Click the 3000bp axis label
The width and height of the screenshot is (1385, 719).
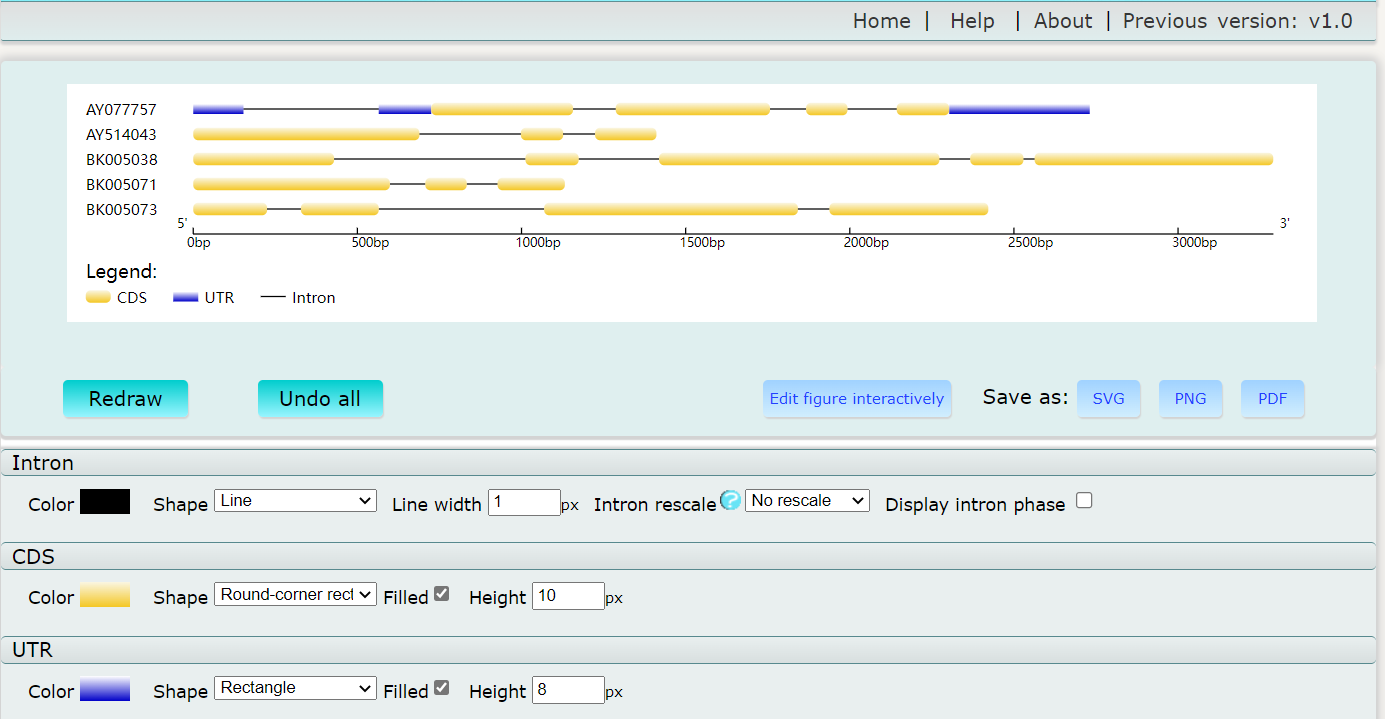click(1194, 243)
